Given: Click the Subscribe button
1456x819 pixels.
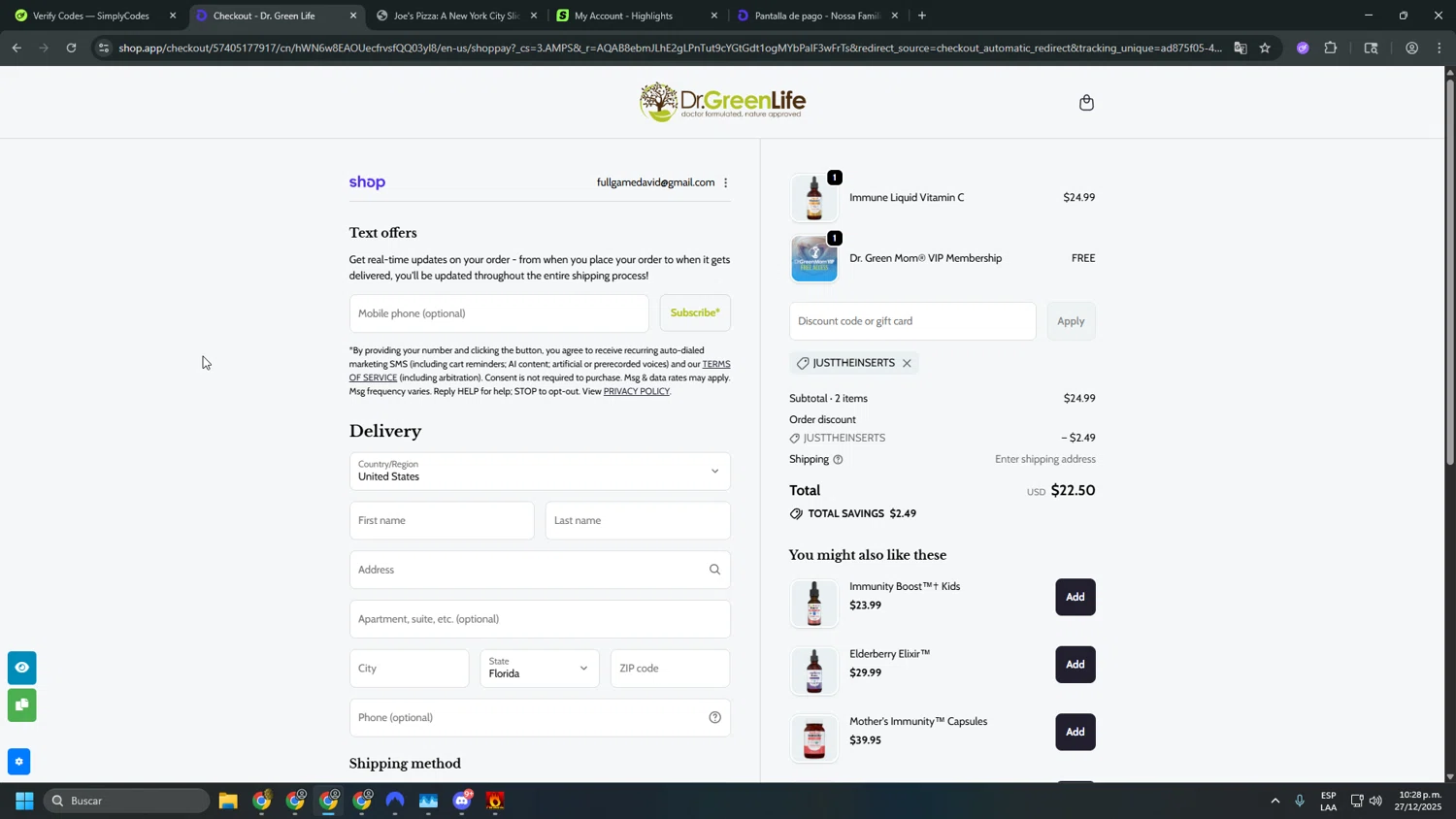Looking at the screenshot, I should pos(695,312).
